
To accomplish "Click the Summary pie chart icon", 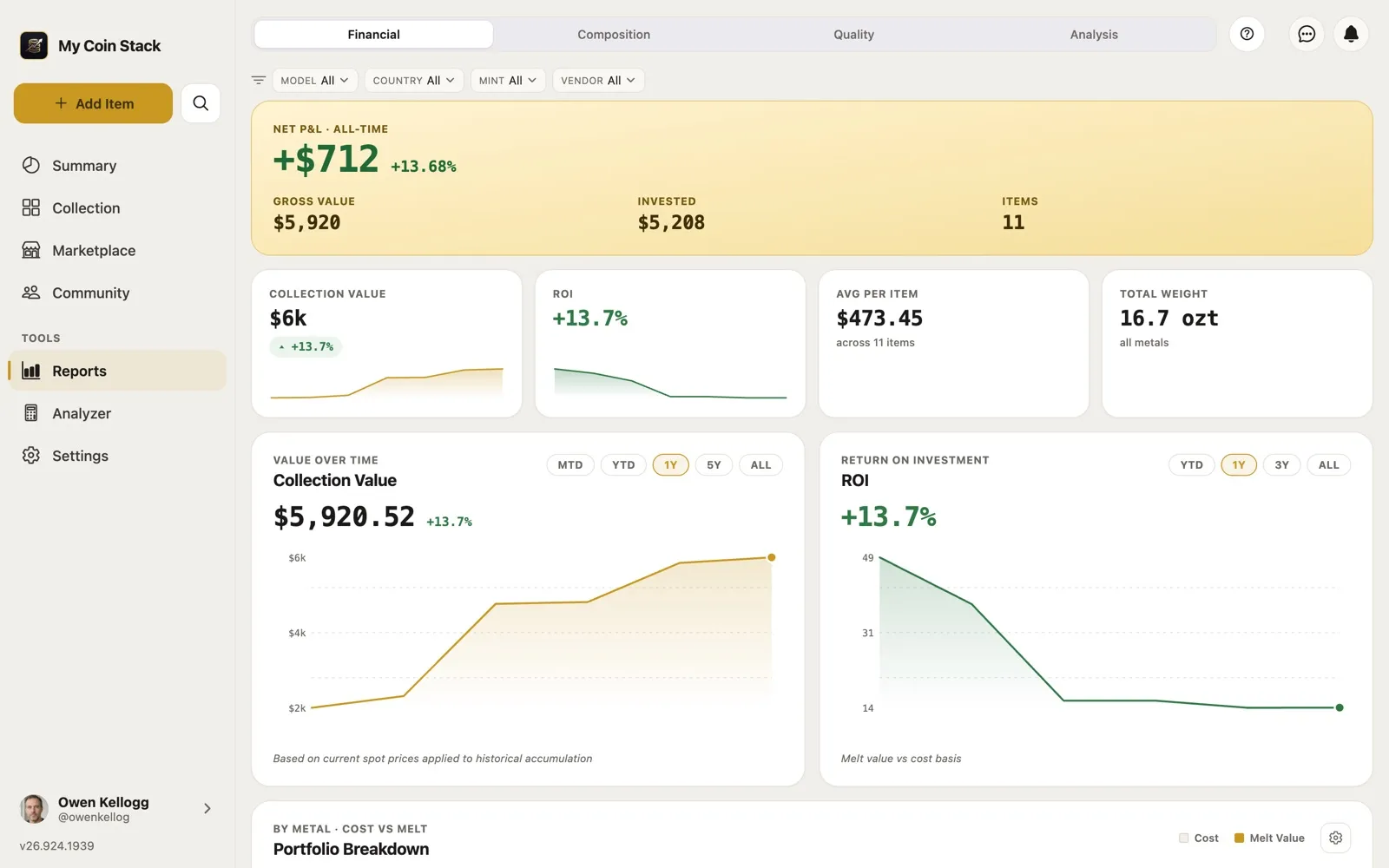I will click(31, 165).
